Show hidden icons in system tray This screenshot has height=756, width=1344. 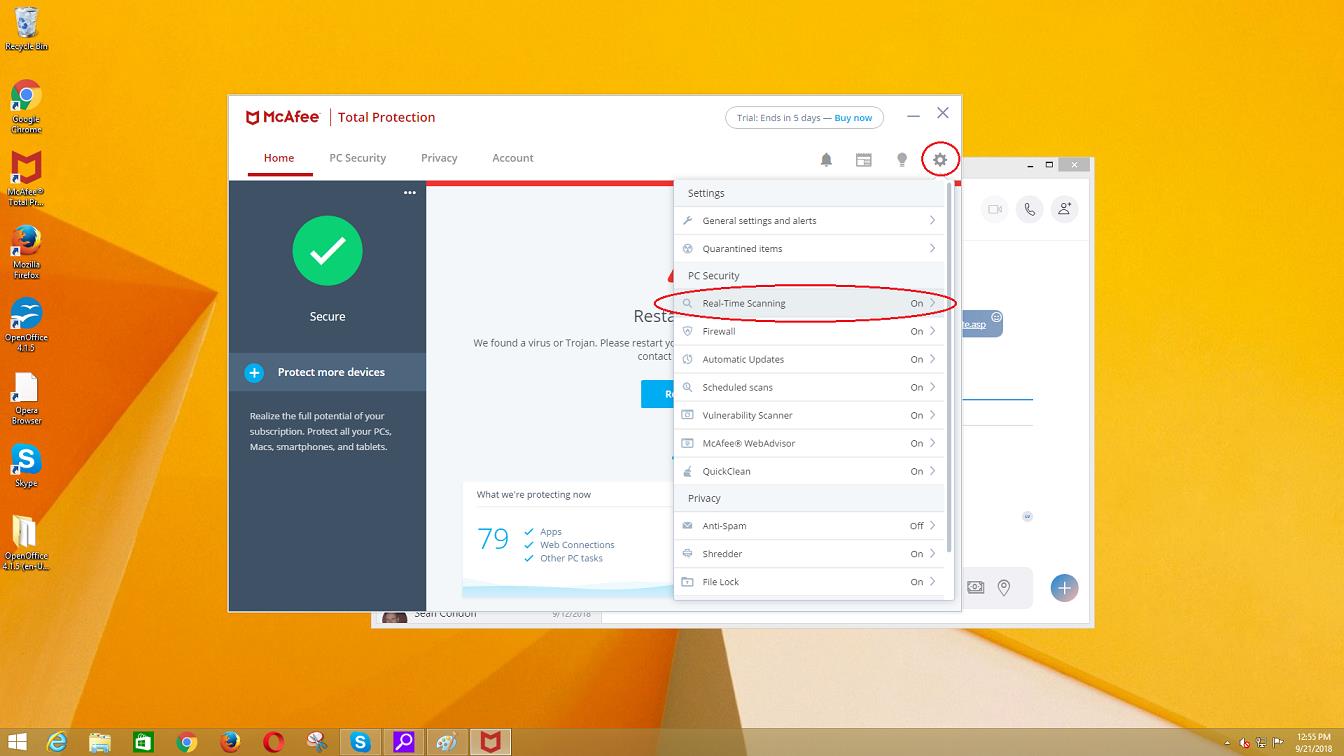1227,743
